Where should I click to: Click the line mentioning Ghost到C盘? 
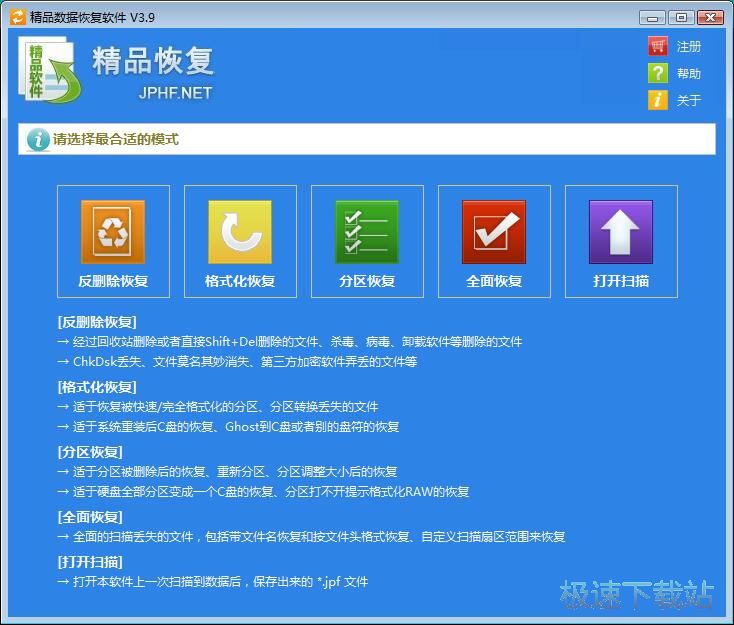tap(228, 426)
